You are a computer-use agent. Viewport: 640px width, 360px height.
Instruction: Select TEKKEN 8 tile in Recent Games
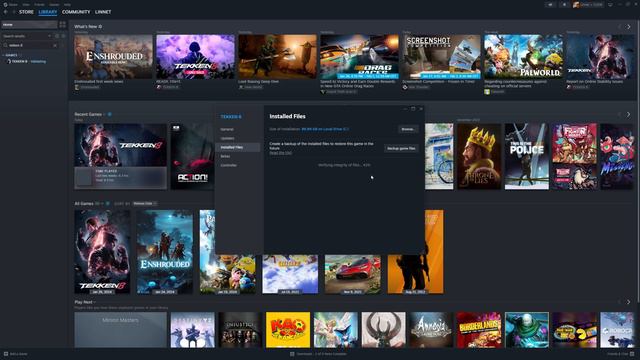(120, 156)
